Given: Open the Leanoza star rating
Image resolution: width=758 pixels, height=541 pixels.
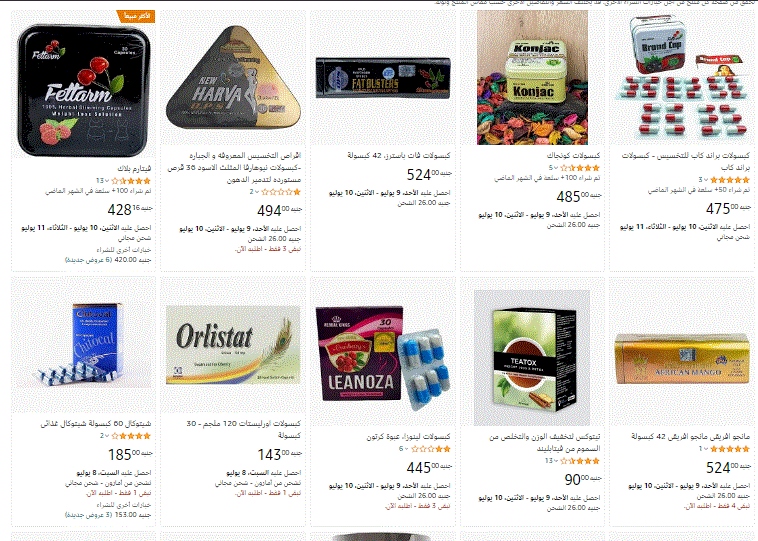Looking at the screenshot, I should [x=431, y=449].
